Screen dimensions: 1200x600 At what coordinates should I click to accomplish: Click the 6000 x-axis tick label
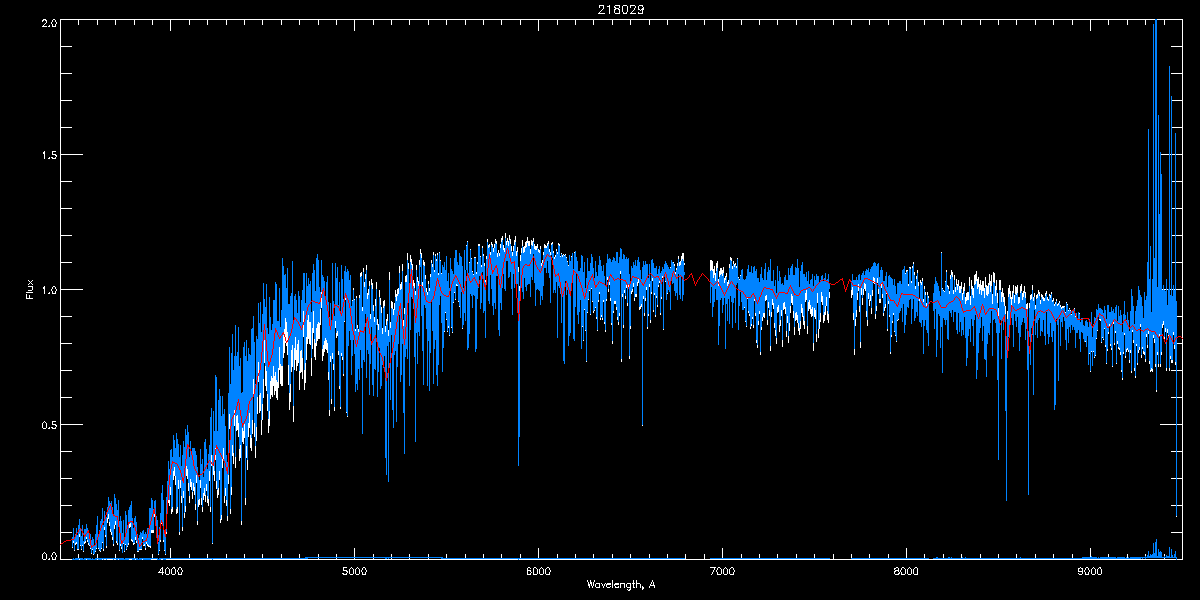pos(538,571)
